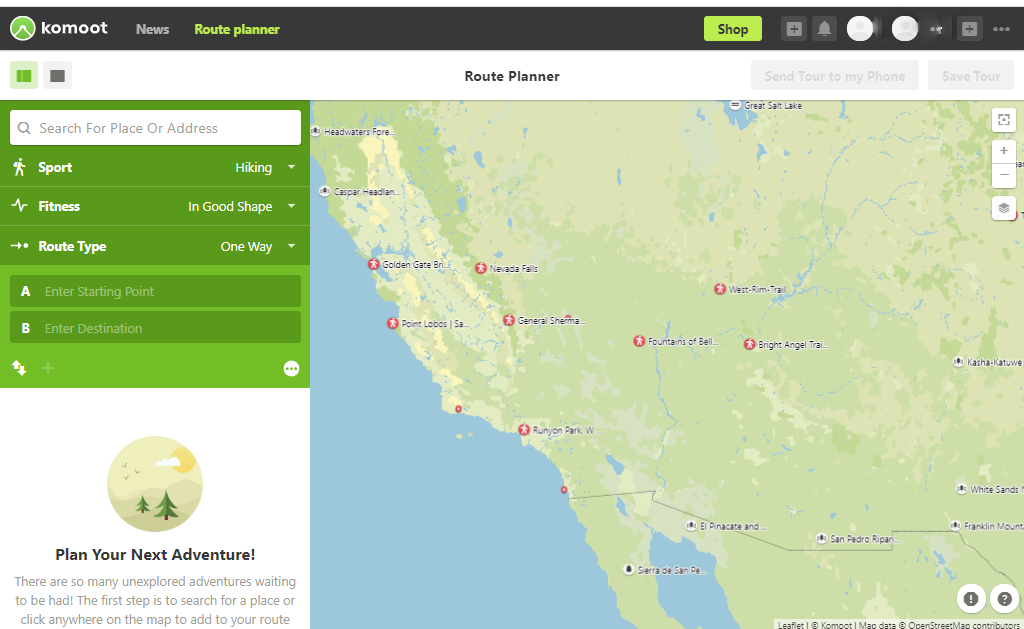The image size is (1024, 629).
Task: Click White Sands park marker
Action: [961, 489]
